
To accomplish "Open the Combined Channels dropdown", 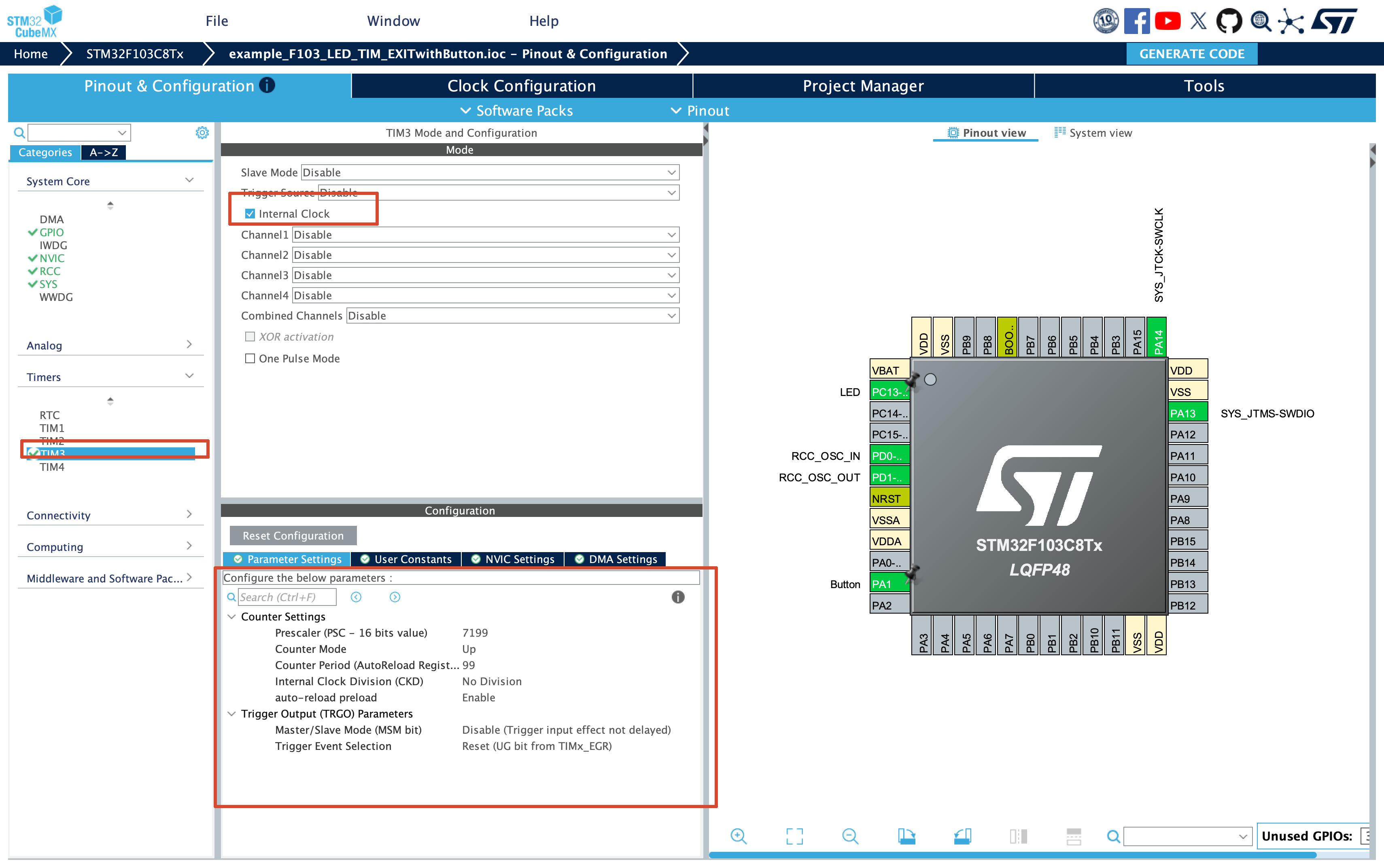I will (513, 315).
